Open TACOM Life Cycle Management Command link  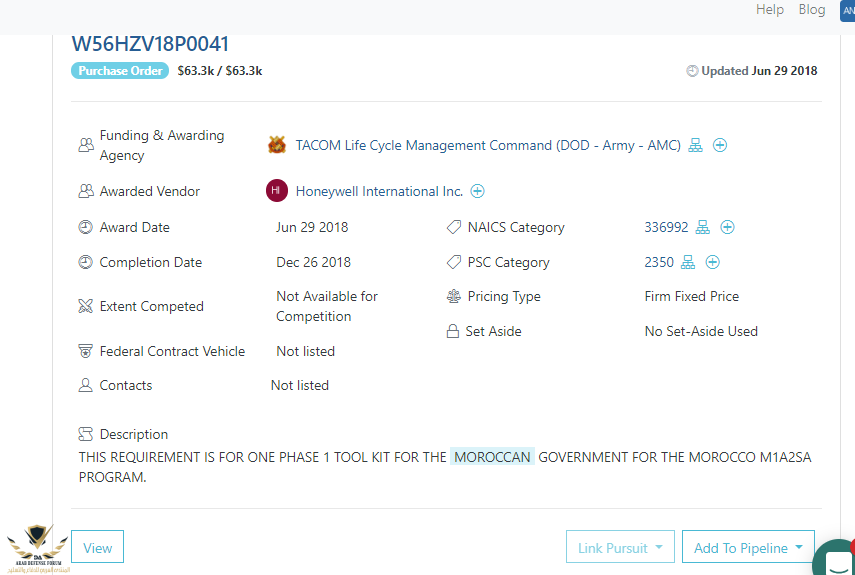pos(488,145)
